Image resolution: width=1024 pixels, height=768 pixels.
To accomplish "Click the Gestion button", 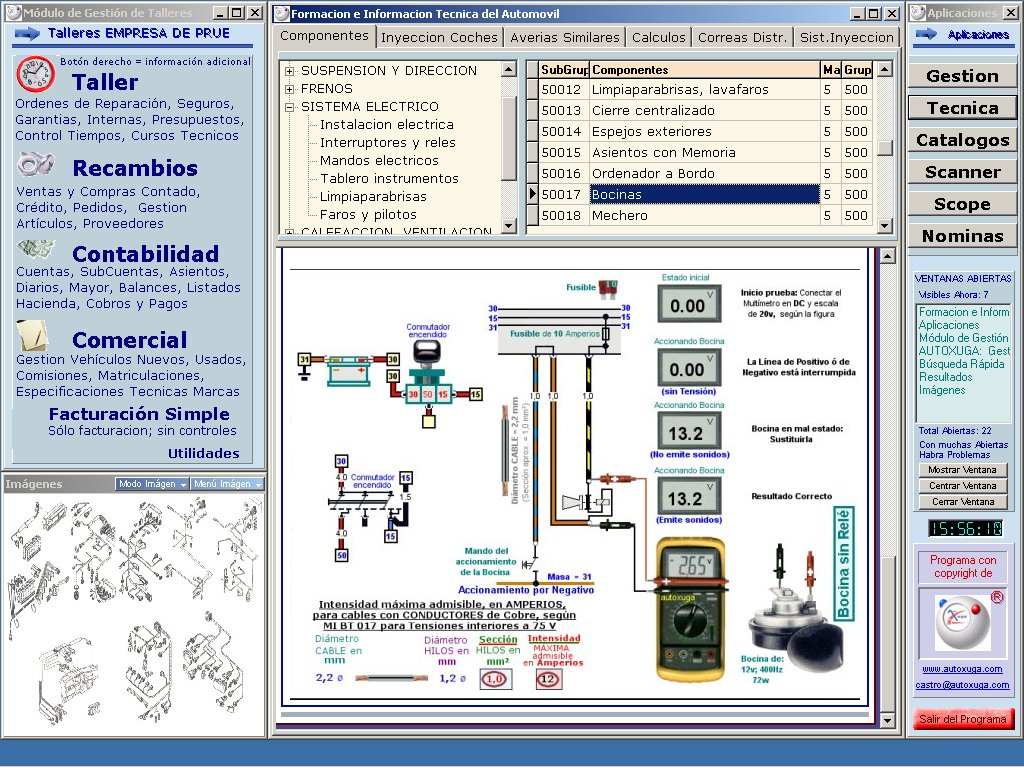I will (x=962, y=76).
